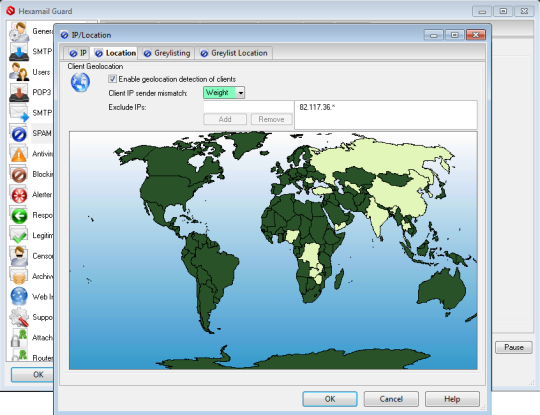Select the Web Interface globe icon
The height and width of the screenshot is (415, 540).
pyautogui.click(x=19, y=297)
